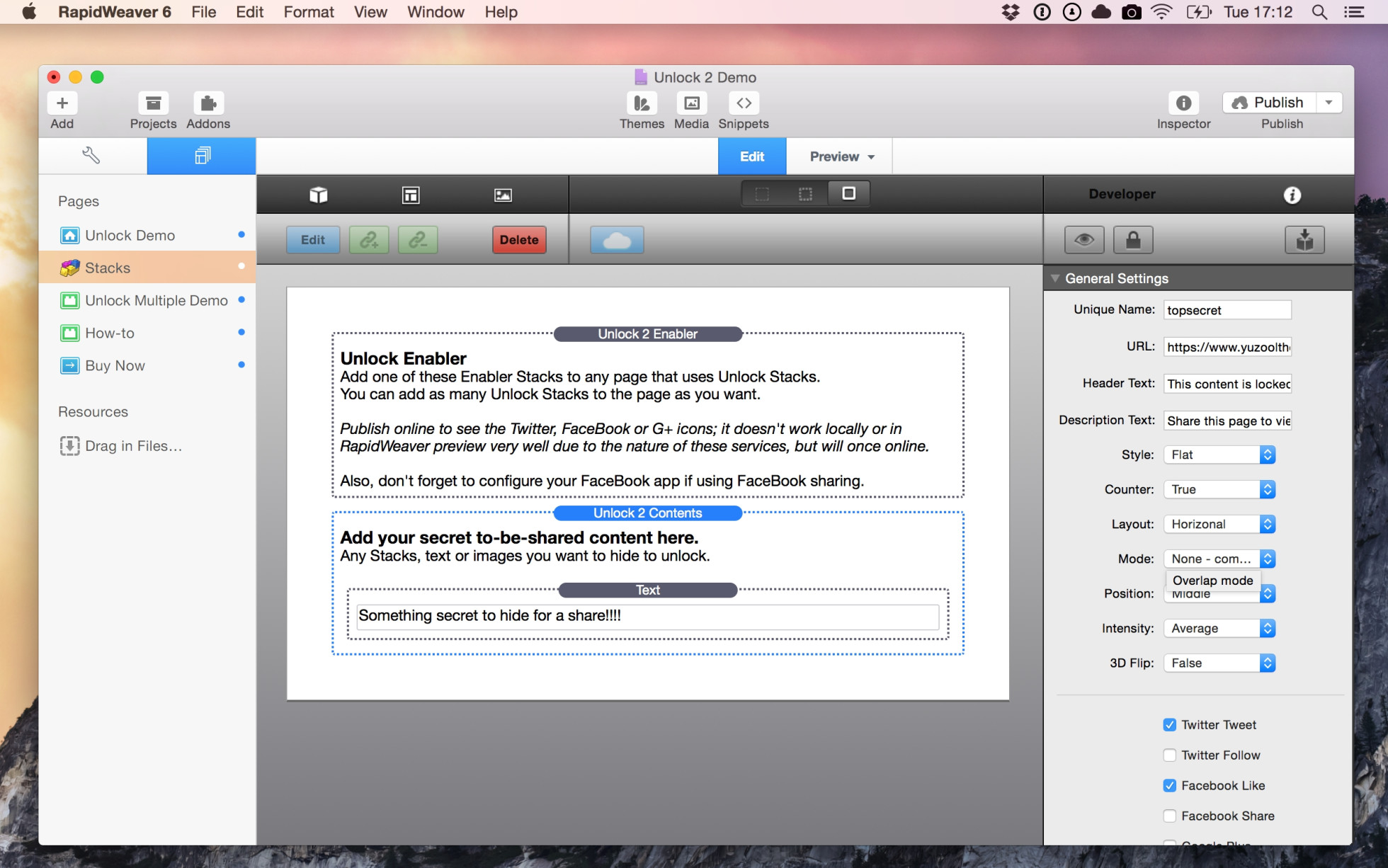Open the Projects window

point(153,104)
